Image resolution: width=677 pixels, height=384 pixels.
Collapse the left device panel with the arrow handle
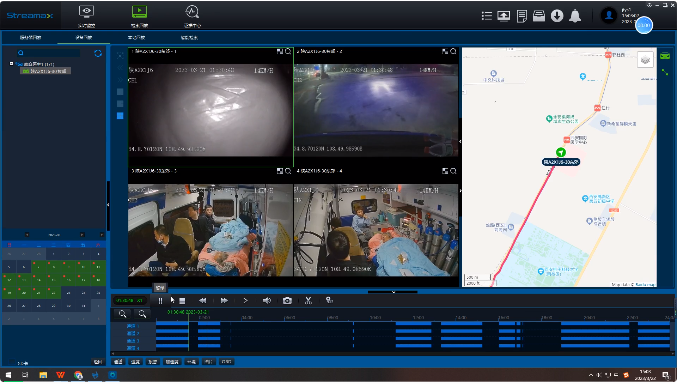[x=108, y=205]
